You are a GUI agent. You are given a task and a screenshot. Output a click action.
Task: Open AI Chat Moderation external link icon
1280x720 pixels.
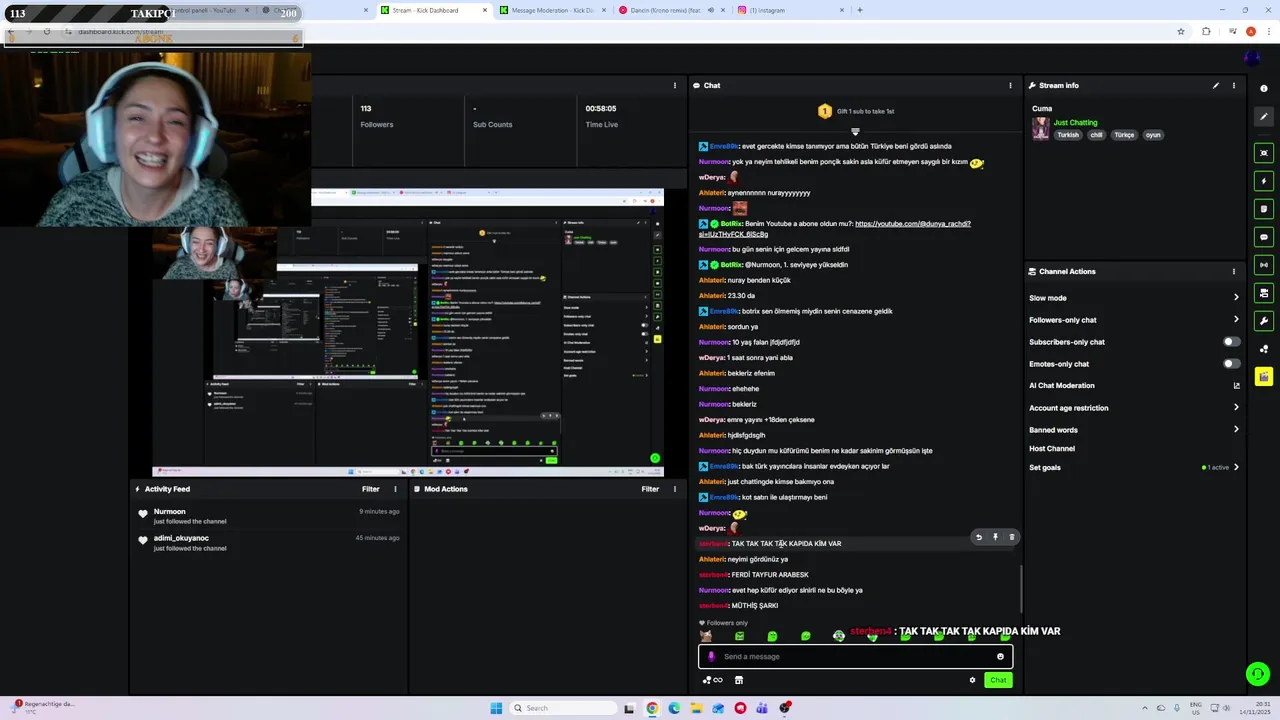(1236, 386)
